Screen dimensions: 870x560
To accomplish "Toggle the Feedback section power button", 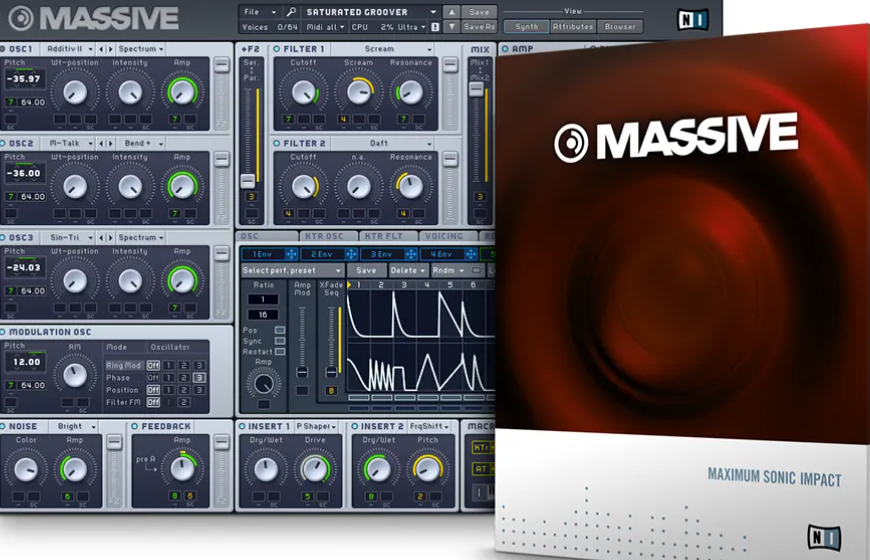I will [x=134, y=426].
